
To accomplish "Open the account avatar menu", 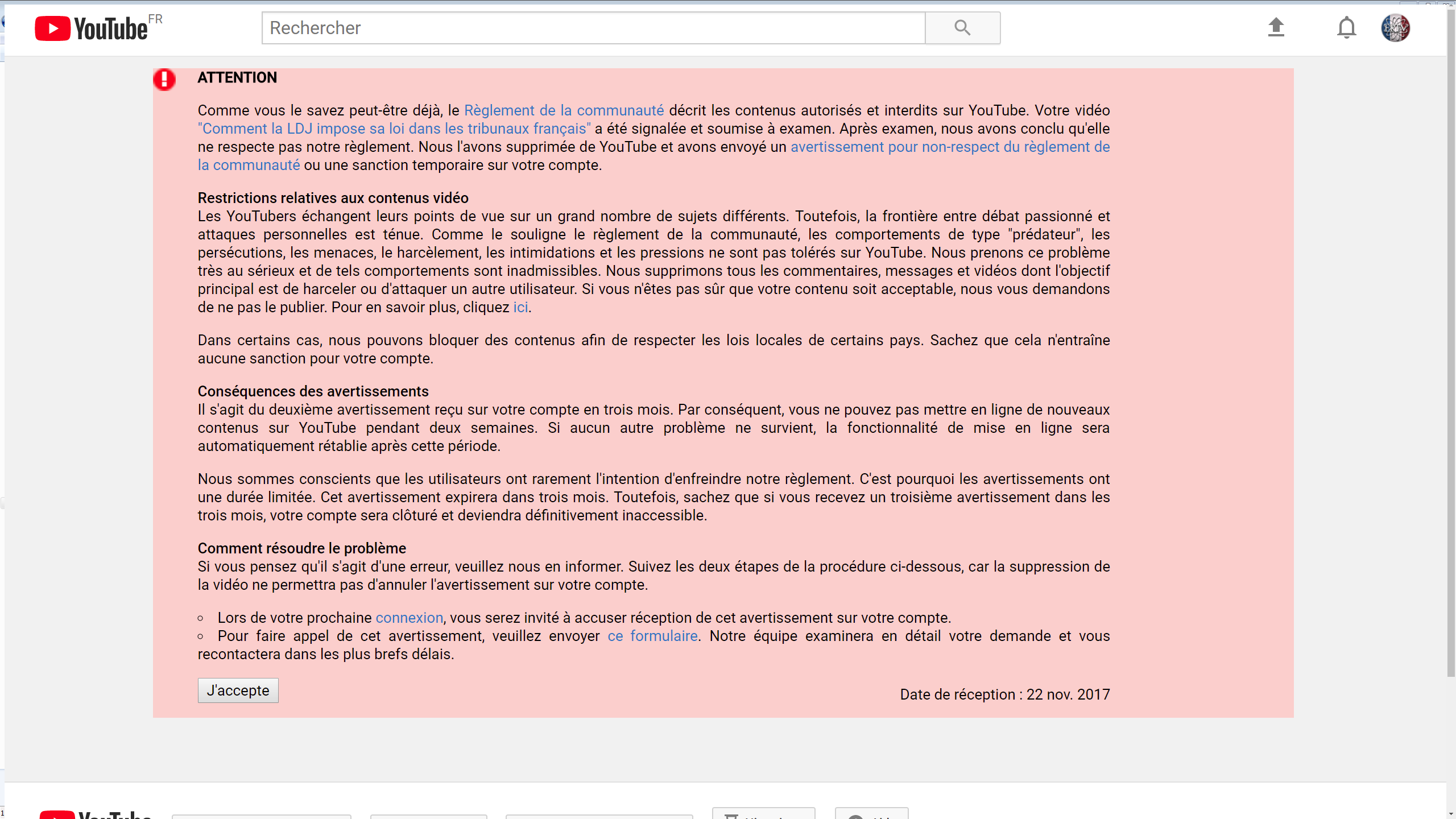I will [1395, 28].
